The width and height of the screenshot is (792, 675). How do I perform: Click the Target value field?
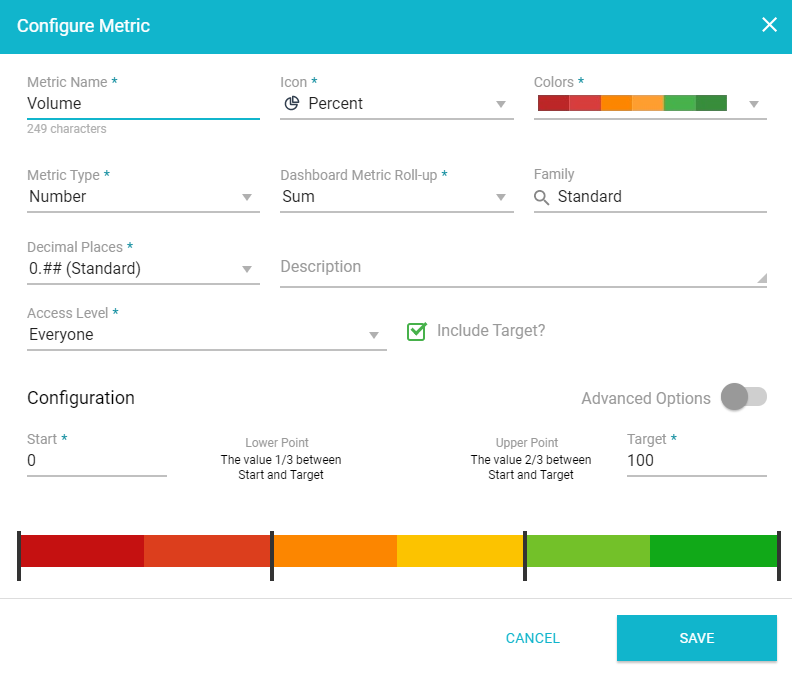coord(696,460)
